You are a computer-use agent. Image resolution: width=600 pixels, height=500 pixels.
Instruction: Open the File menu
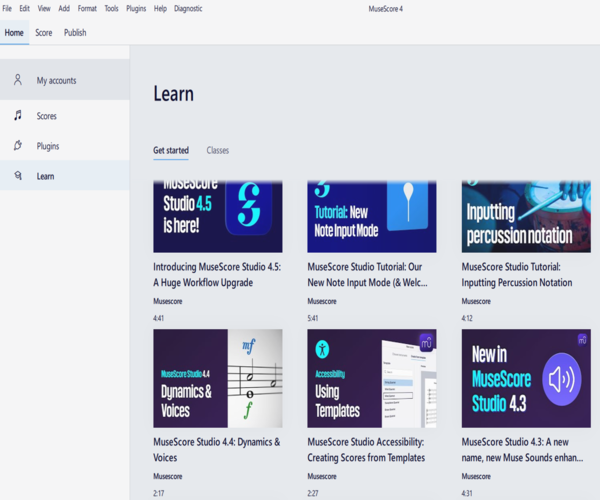click(x=8, y=8)
